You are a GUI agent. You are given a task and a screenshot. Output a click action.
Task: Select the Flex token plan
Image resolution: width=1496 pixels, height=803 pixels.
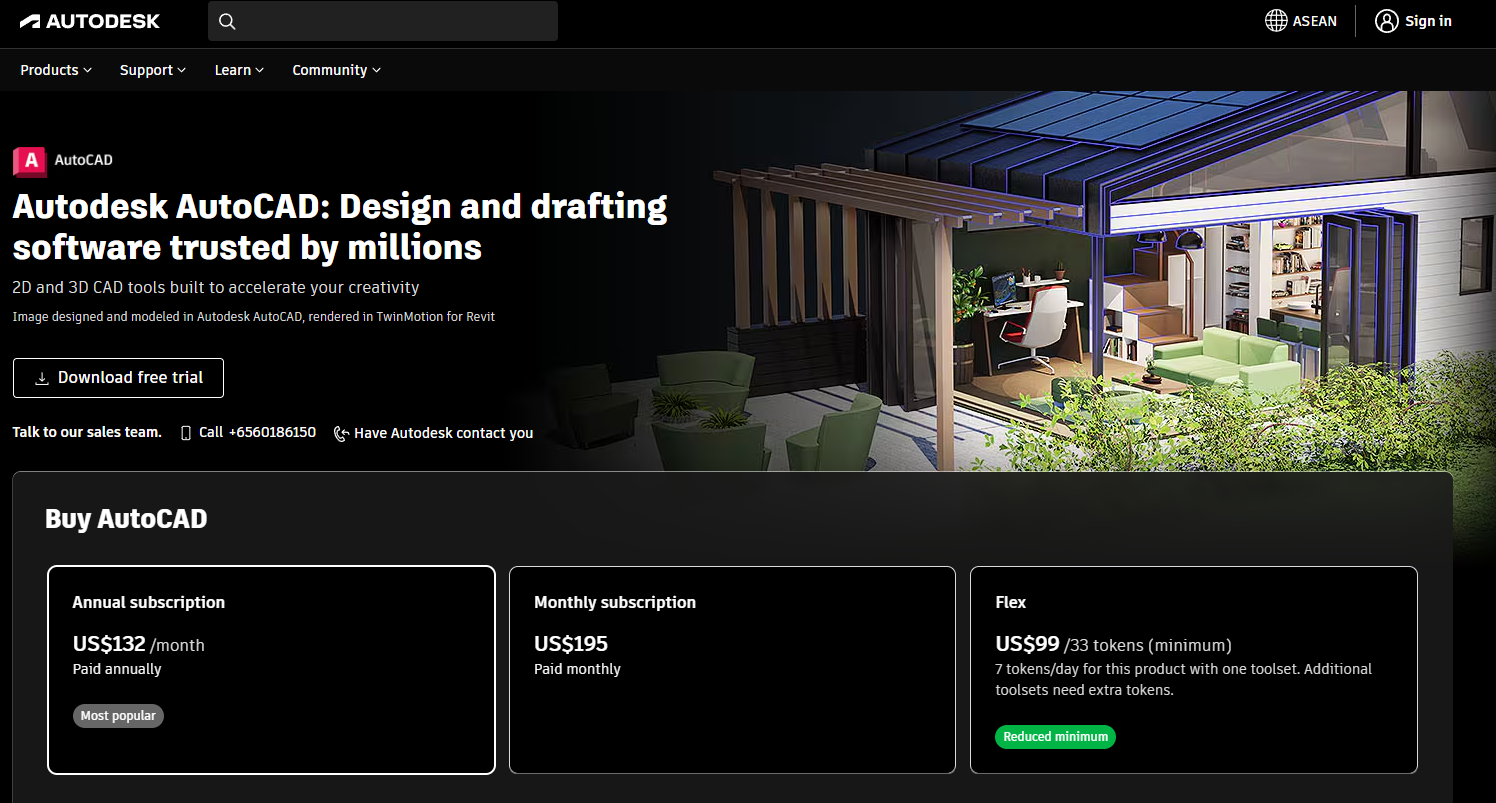(x=1194, y=670)
